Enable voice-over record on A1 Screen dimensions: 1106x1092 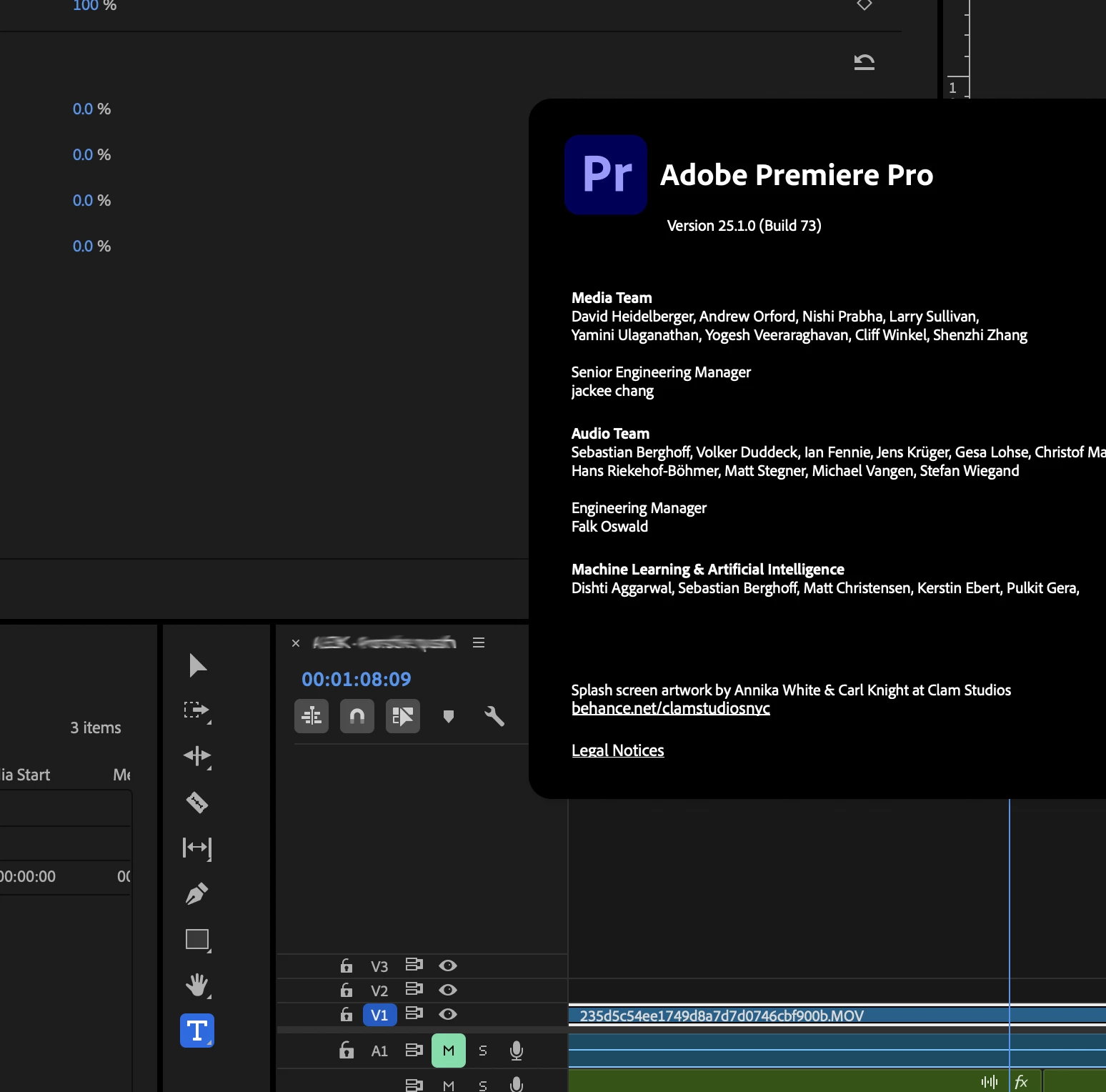coord(517,1051)
